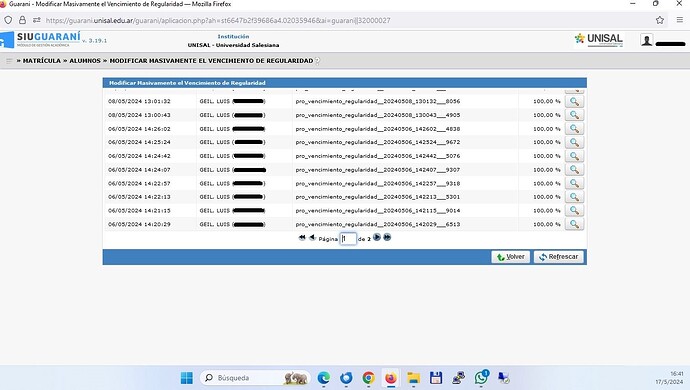Open WhatsApp from the taskbar
The width and height of the screenshot is (690, 390).
[481, 378]
